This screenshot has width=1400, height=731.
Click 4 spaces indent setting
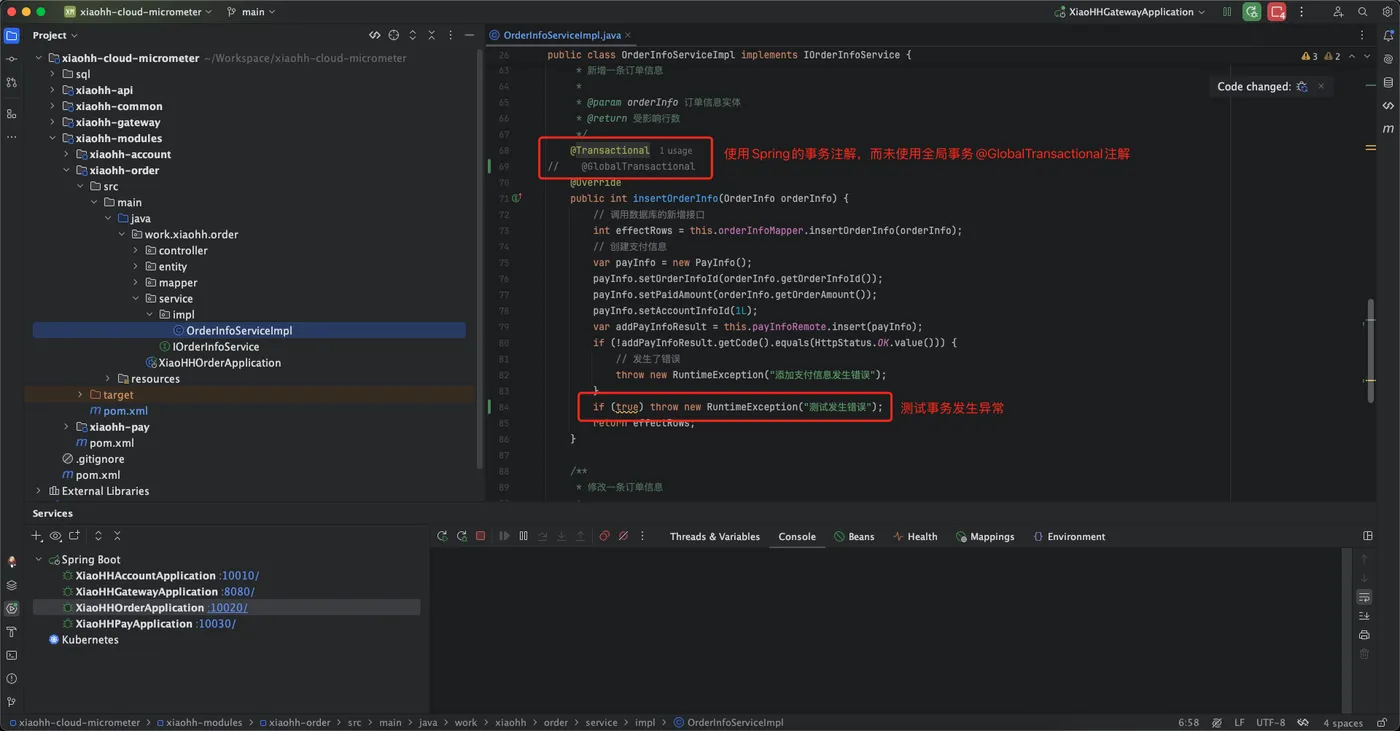[1343, 722]
